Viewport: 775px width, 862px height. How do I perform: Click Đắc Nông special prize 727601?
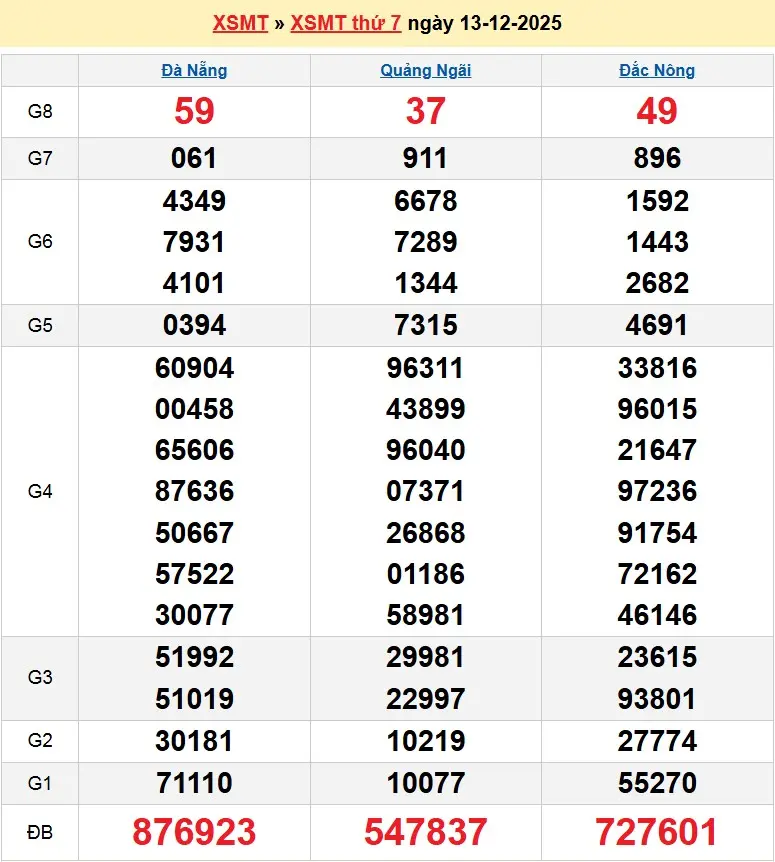(x=657, y=832)
